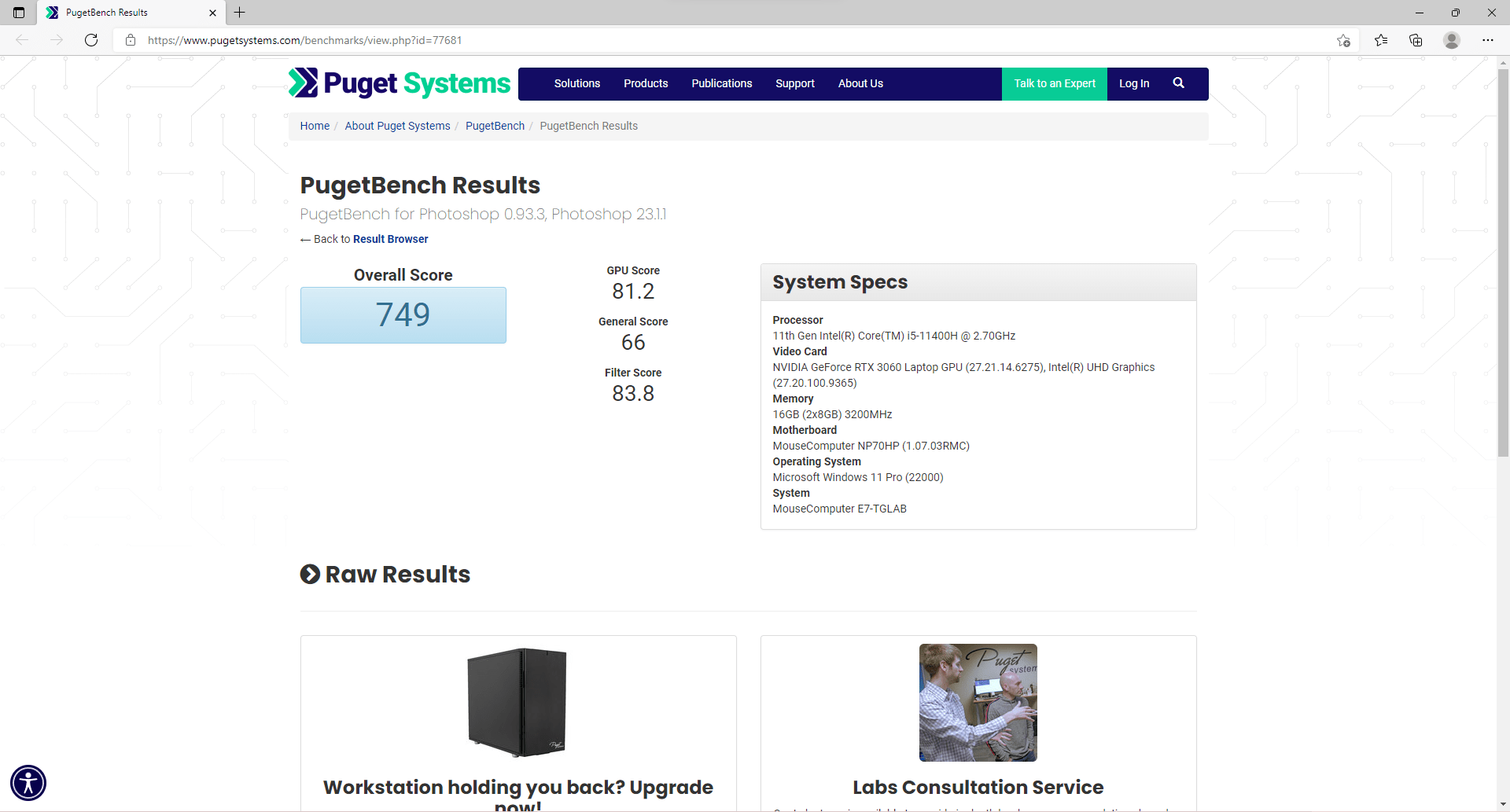Click the PugetBench Results breadcrumb text
Image resolution: width=1510 pixels, height=812 pixels.
pyautogui.click(x=588, y=126)
